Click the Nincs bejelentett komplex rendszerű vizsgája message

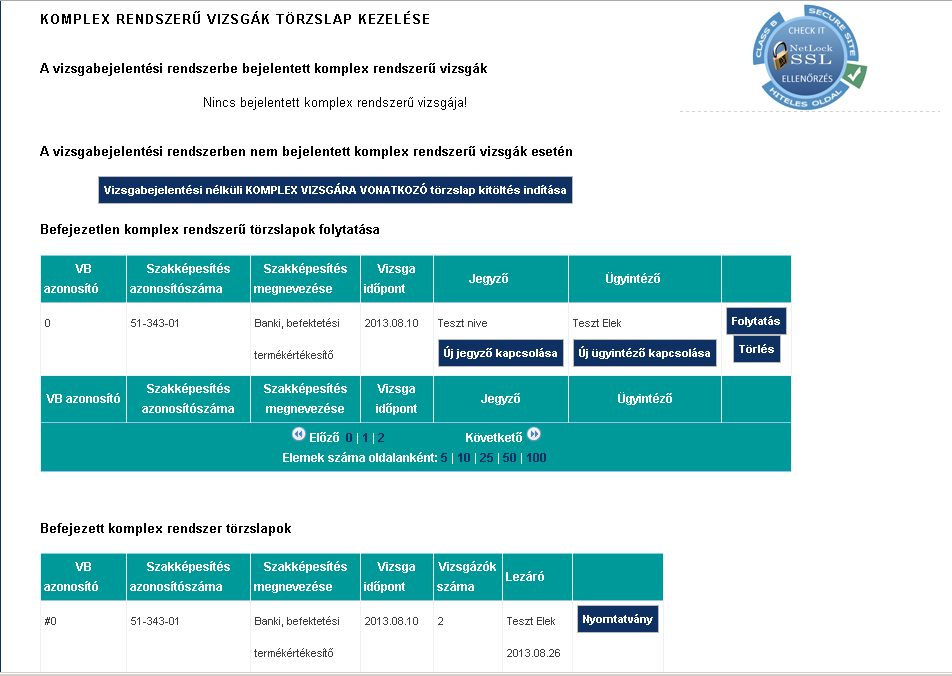(x=335, y=103)
